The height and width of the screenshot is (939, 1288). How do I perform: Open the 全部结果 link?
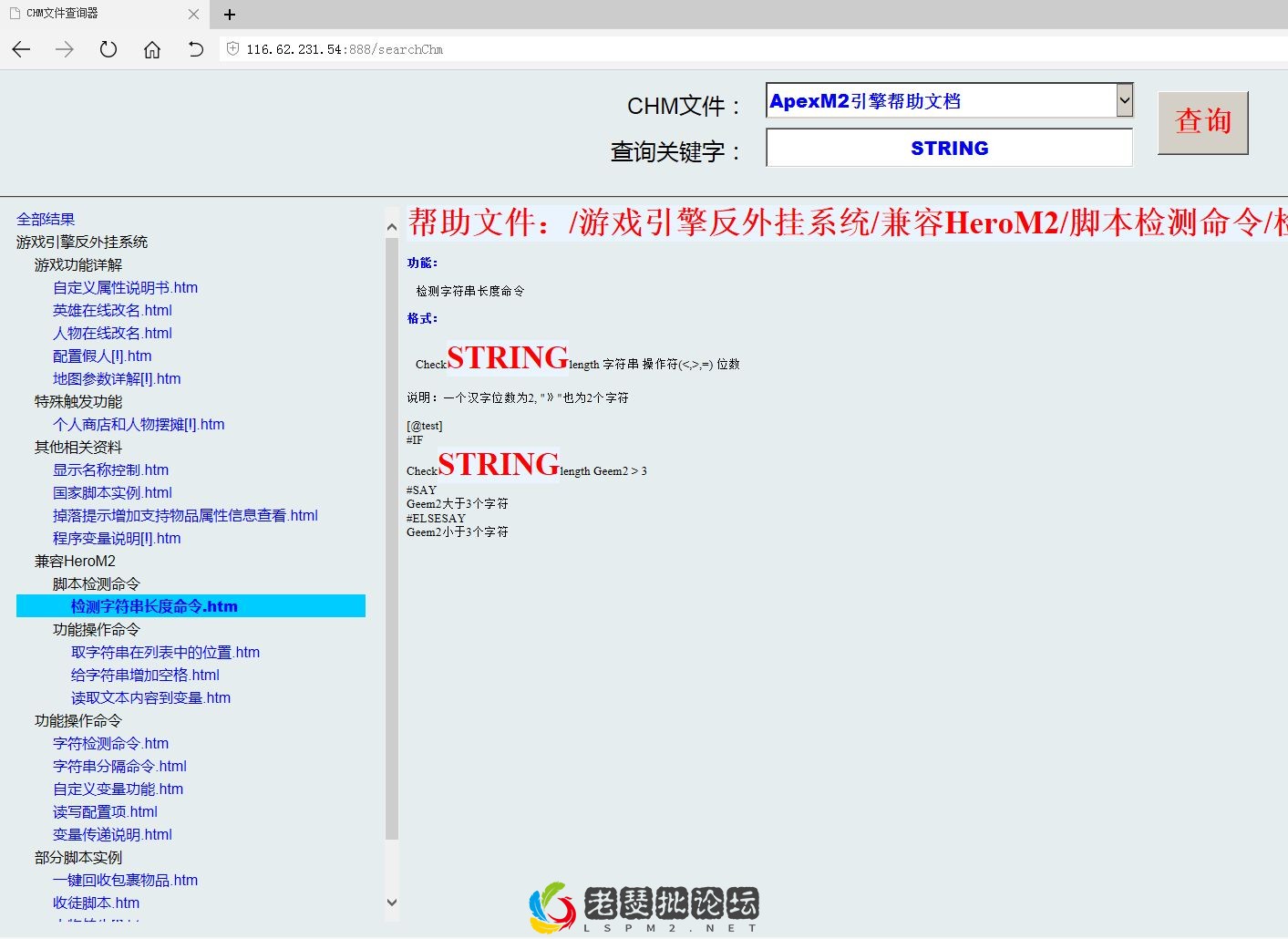[x=46, y=219]
